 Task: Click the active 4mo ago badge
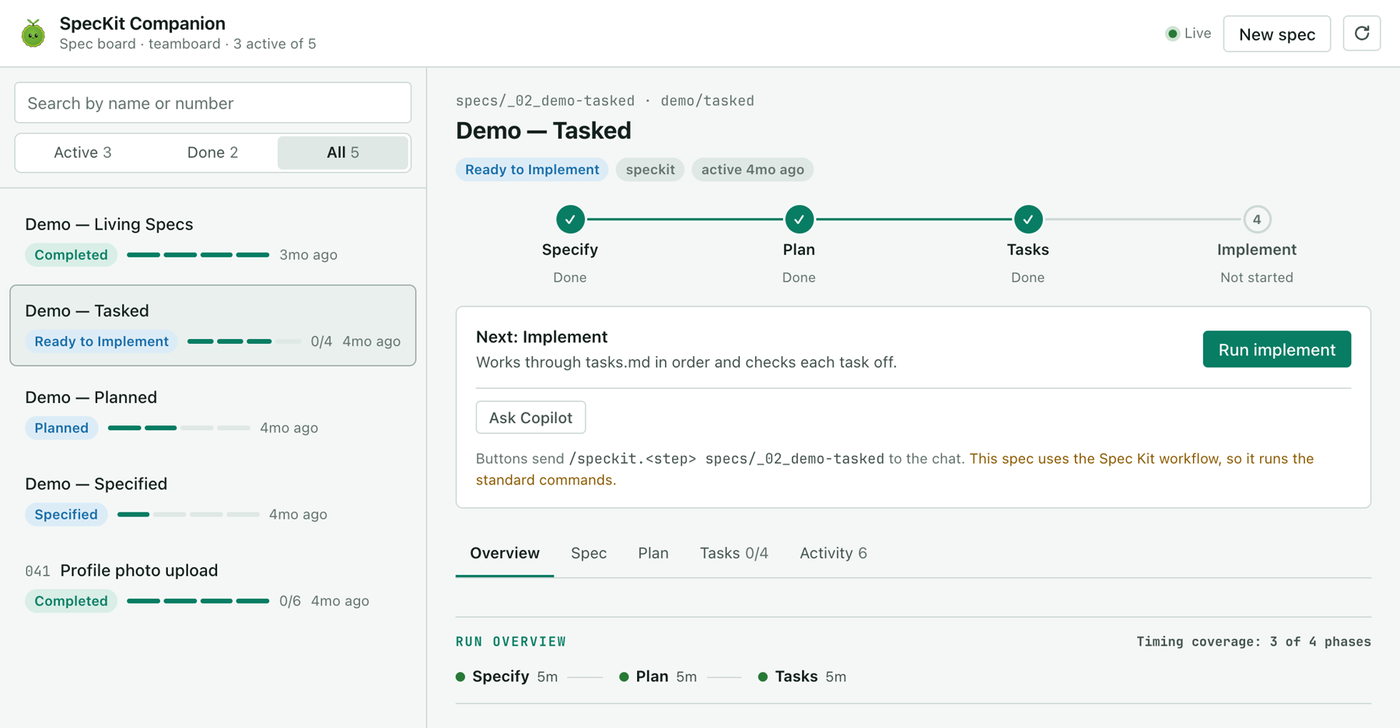pyautogui.click(x=753, y=170)
